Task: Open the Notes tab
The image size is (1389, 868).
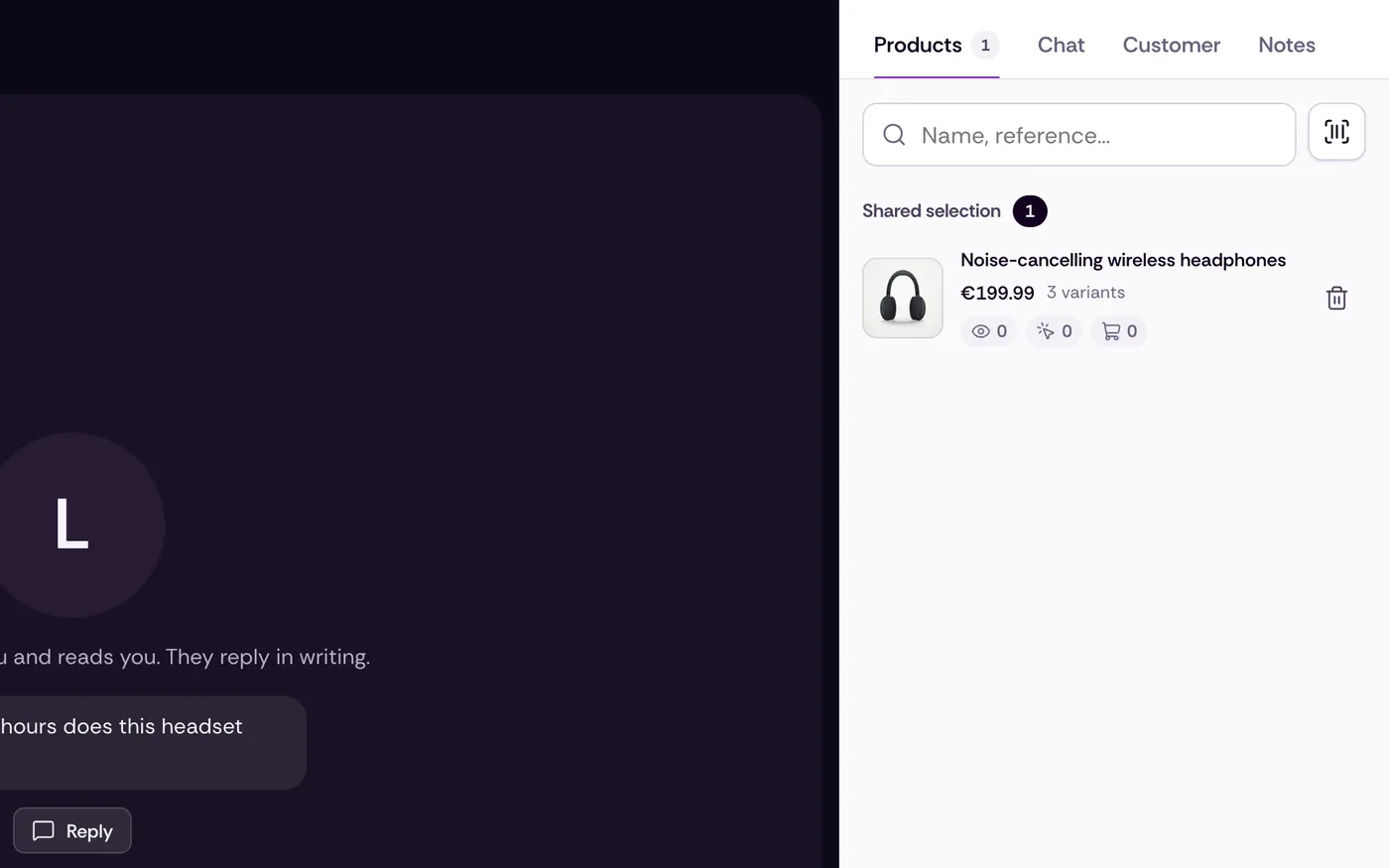Action: (1287, 45)
